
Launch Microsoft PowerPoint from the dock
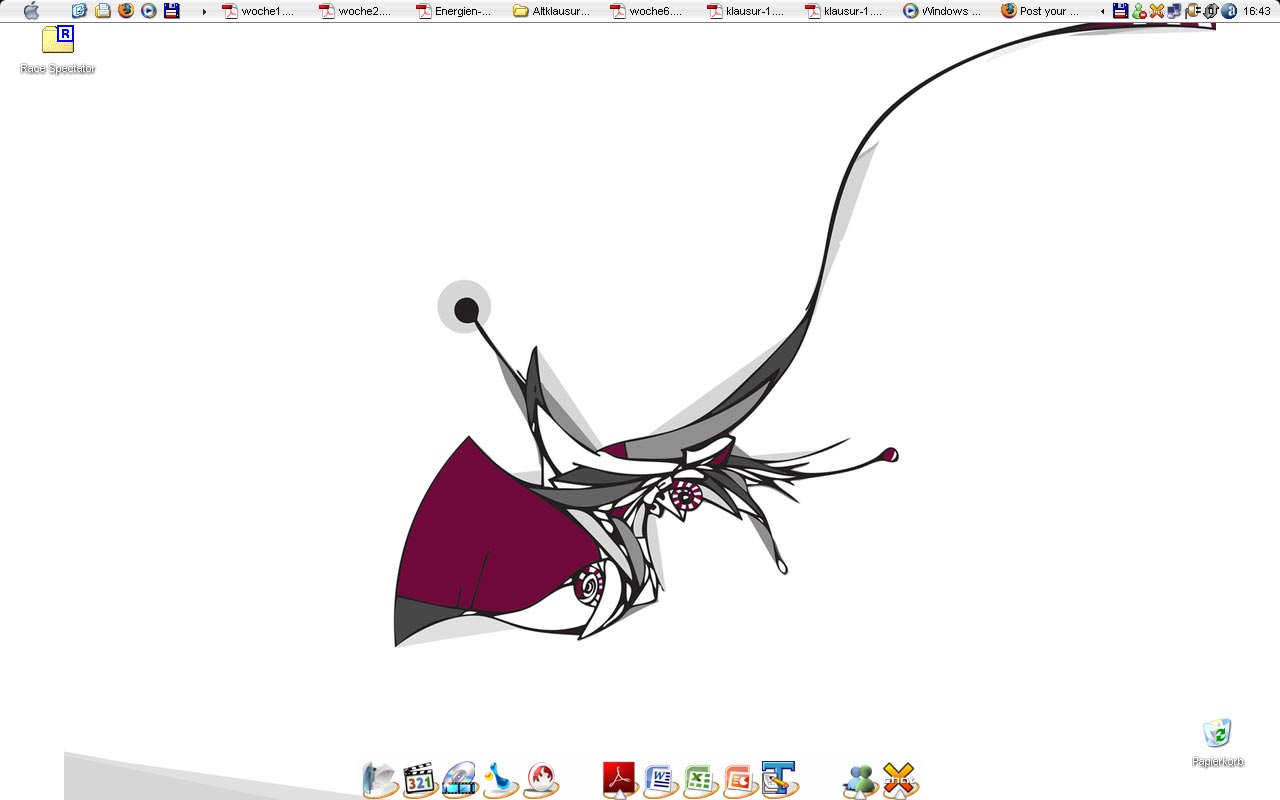[741, 780]
